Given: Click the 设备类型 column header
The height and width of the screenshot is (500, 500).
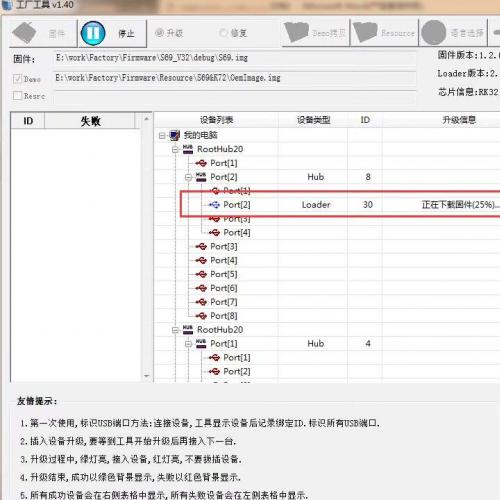Looking at the screenshot, I should click(x=313, y=120).
